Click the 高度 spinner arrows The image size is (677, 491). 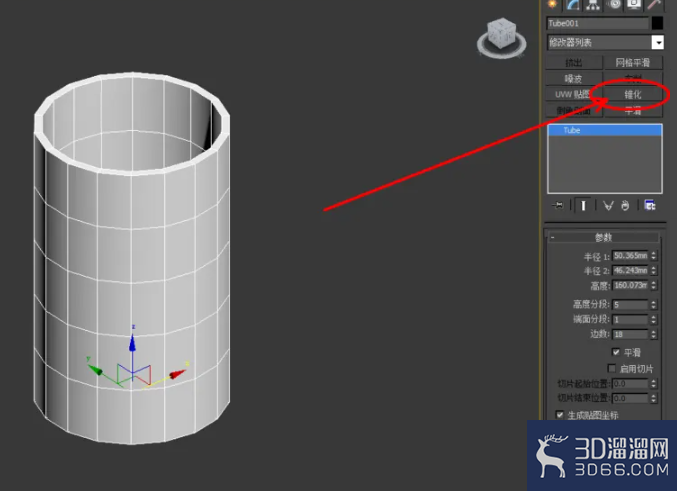tap(654, 285)
